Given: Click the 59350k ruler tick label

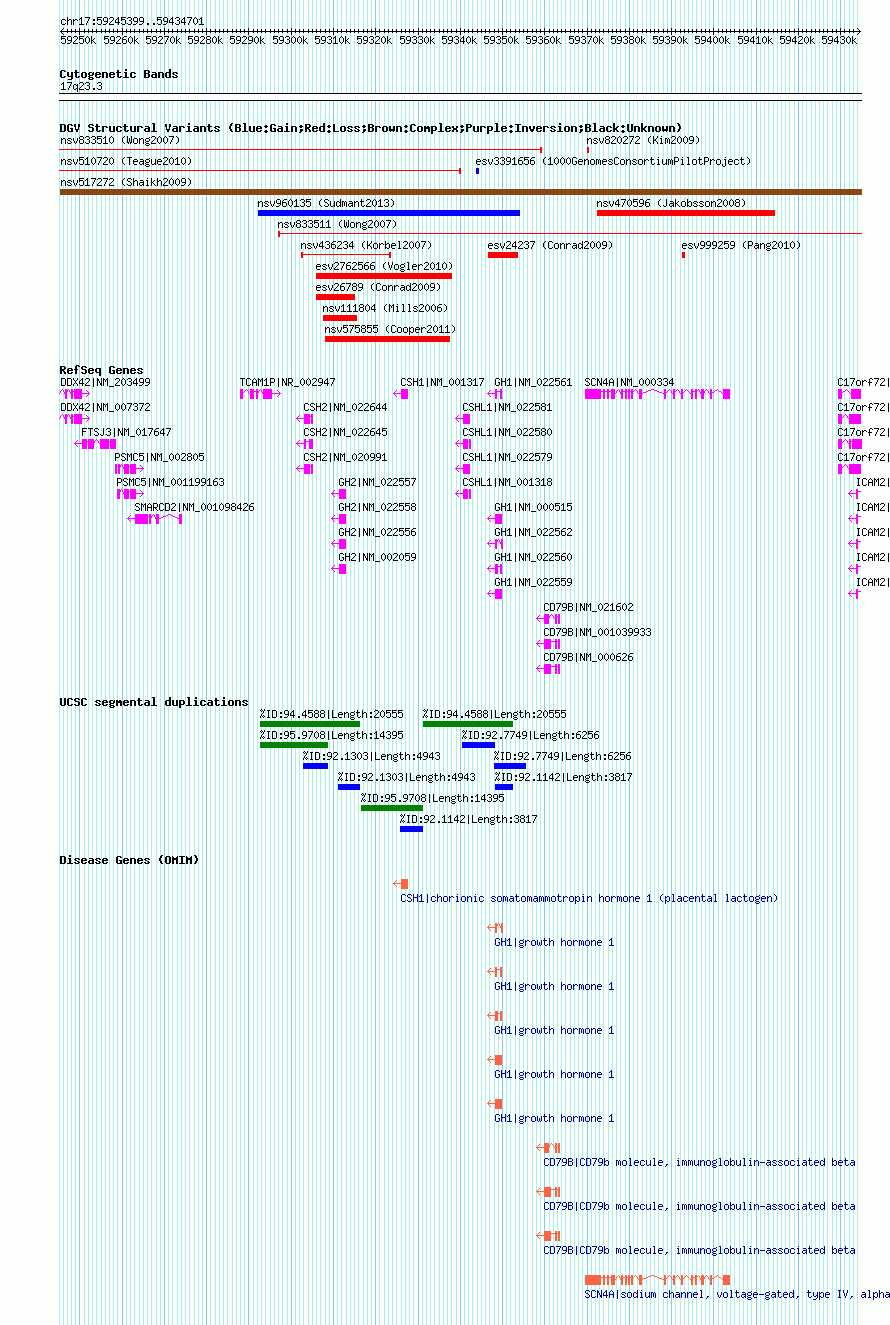Looking at the screenshot, I should pos(503,40).
